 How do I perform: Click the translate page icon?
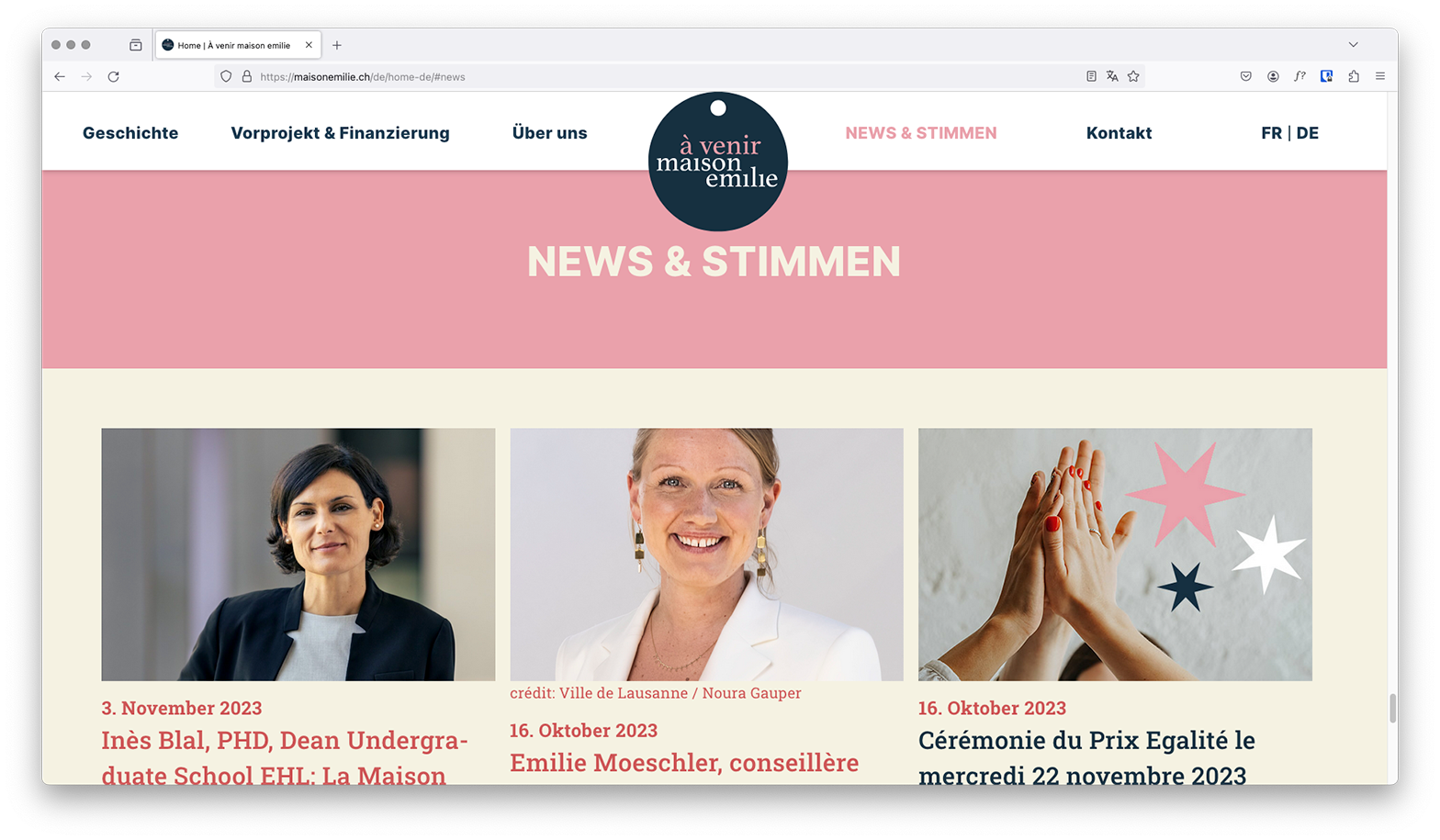click(x=1112, y=77)
